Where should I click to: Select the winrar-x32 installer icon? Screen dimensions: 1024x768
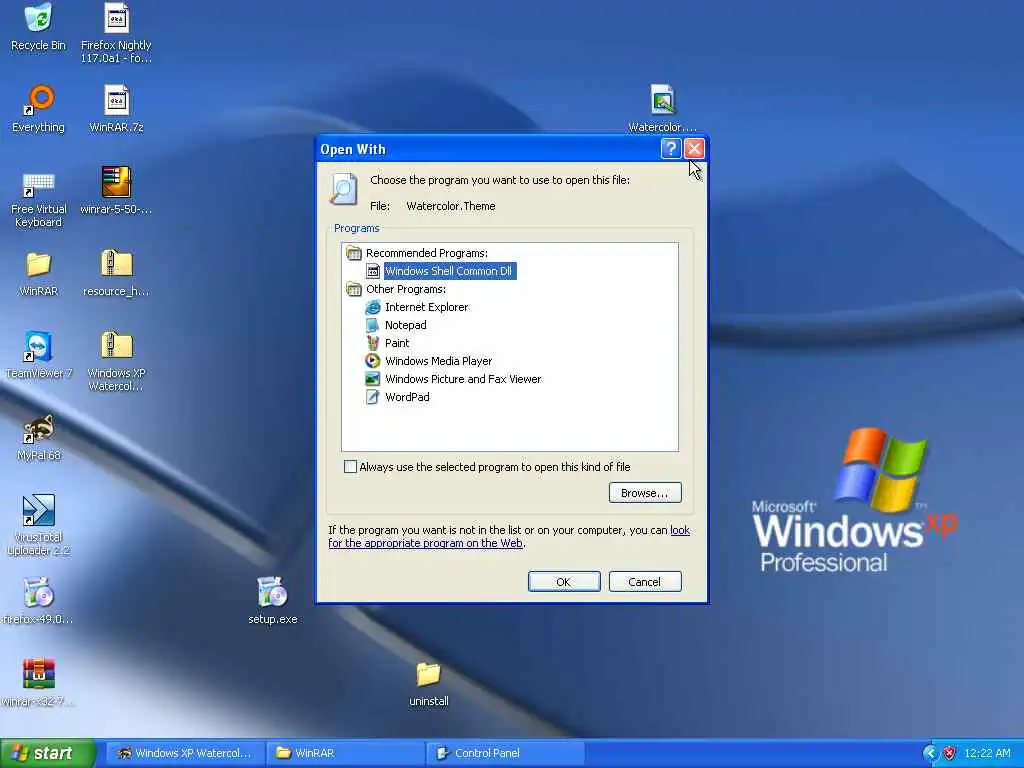38,674
